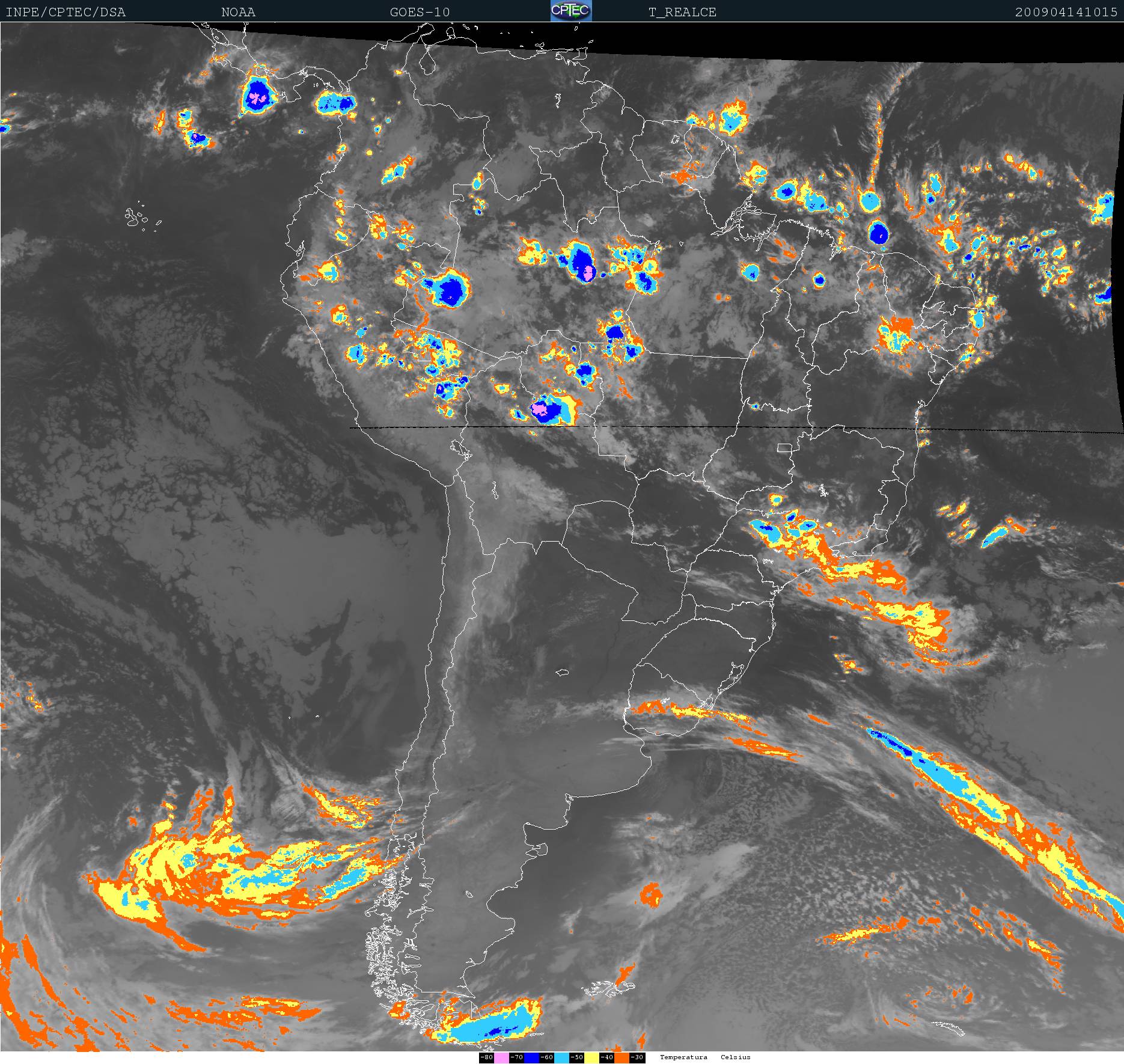This screenshot has width=1124, height=1064.
Task: Click the -30 legend value
Action: coord(637,1057)
